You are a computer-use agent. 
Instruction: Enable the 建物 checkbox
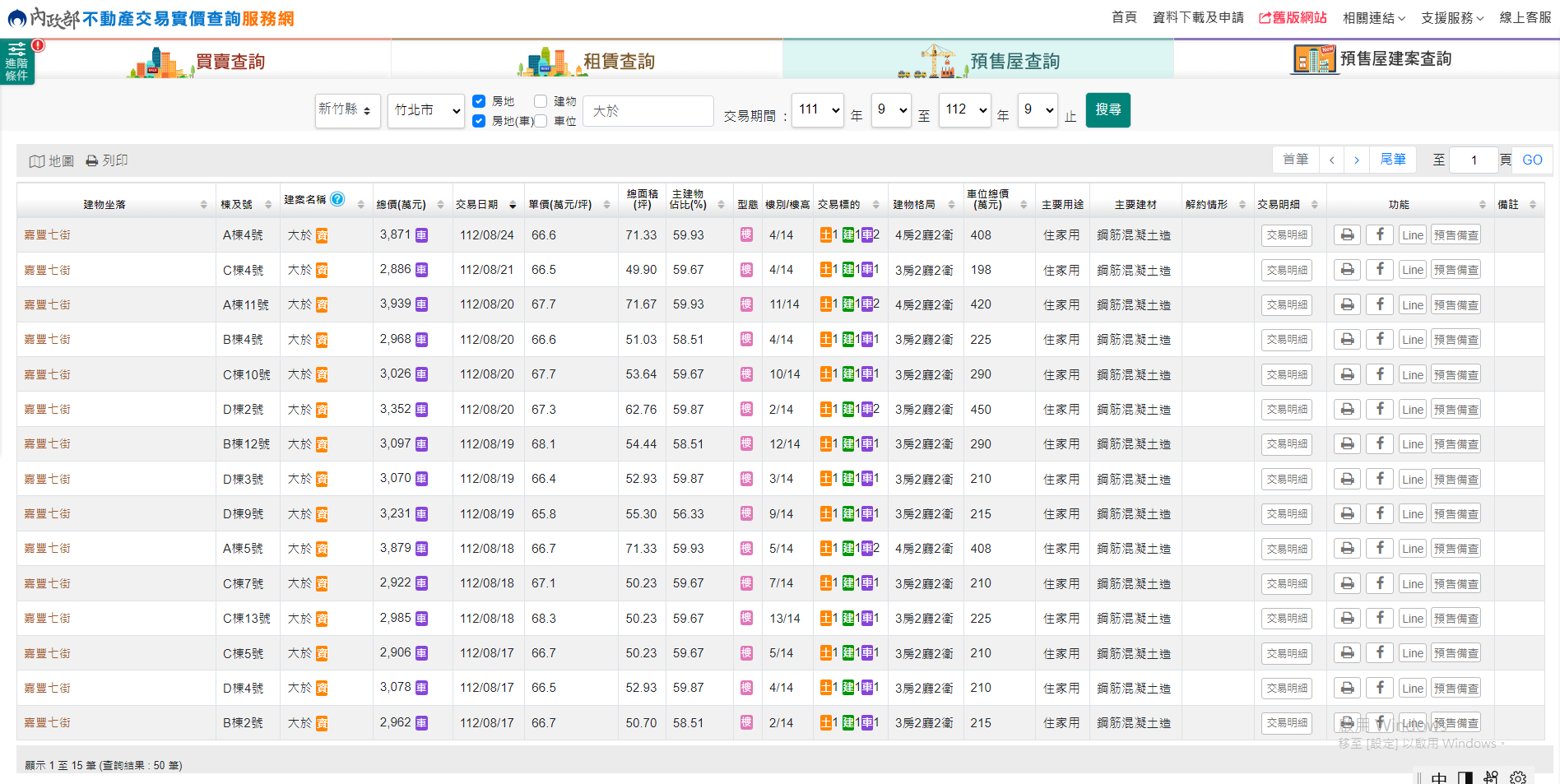541,101
